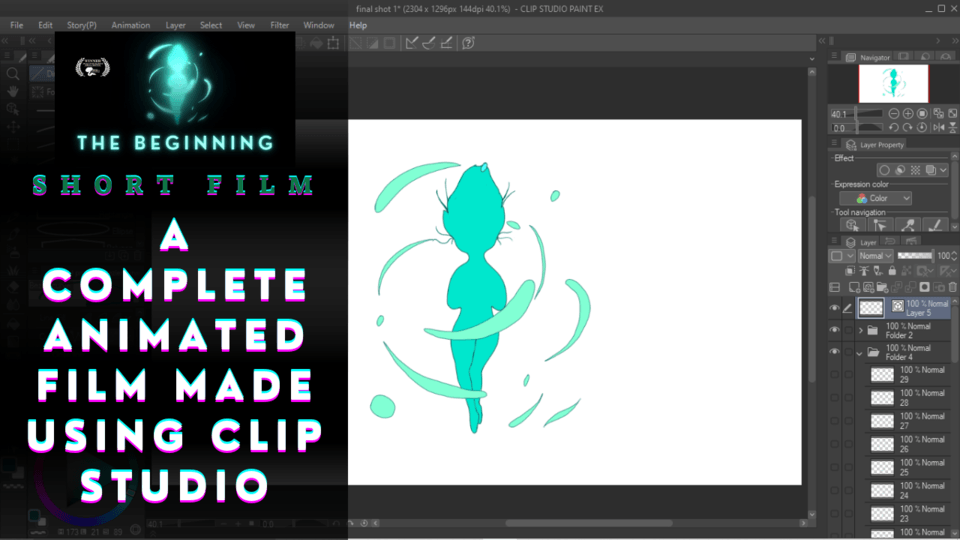
Task: Click opacity stepper arrows beside 100
Action: (954, 256)
